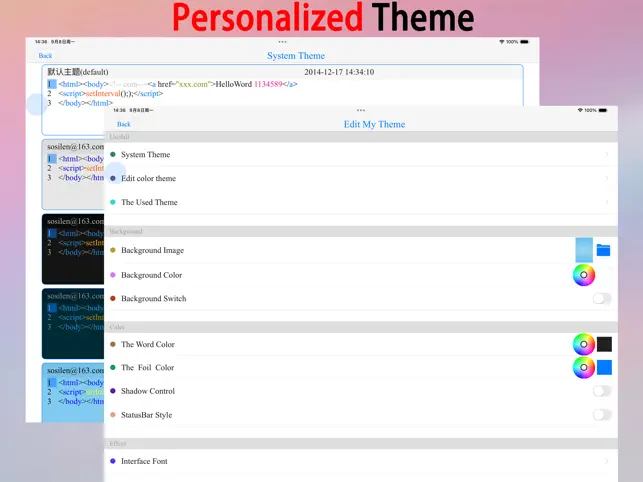This screenshot has width=643, height=482.
Task: Click three-dot multitasking icon in Edit My Theme
Action: point(361,110)
